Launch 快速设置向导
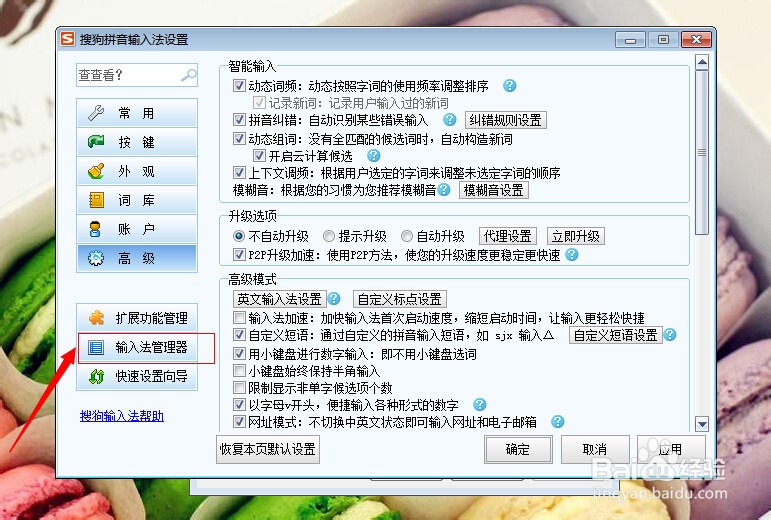The width and height of the screenshot is (771, 520). coord(137,376)
